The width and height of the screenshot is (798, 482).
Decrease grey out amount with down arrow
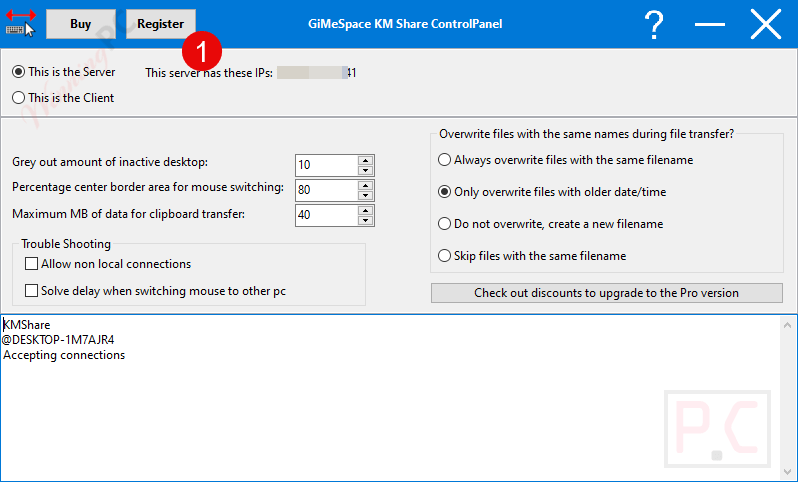[365, 171]
